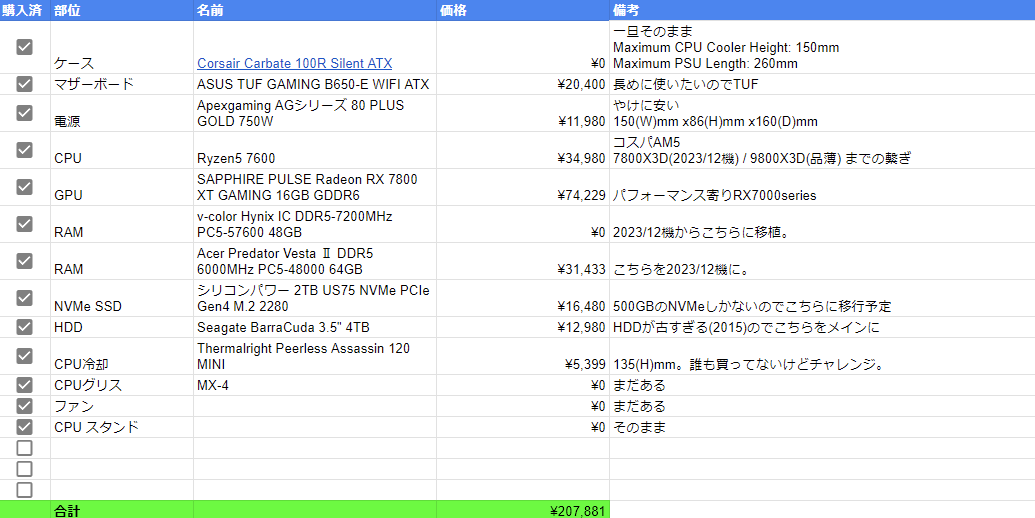Select the SAPPHIRE PULSE Radeon RX 7800 XT cell
This screenshot has height=518, width=1035.
click(x=315, y=187)
